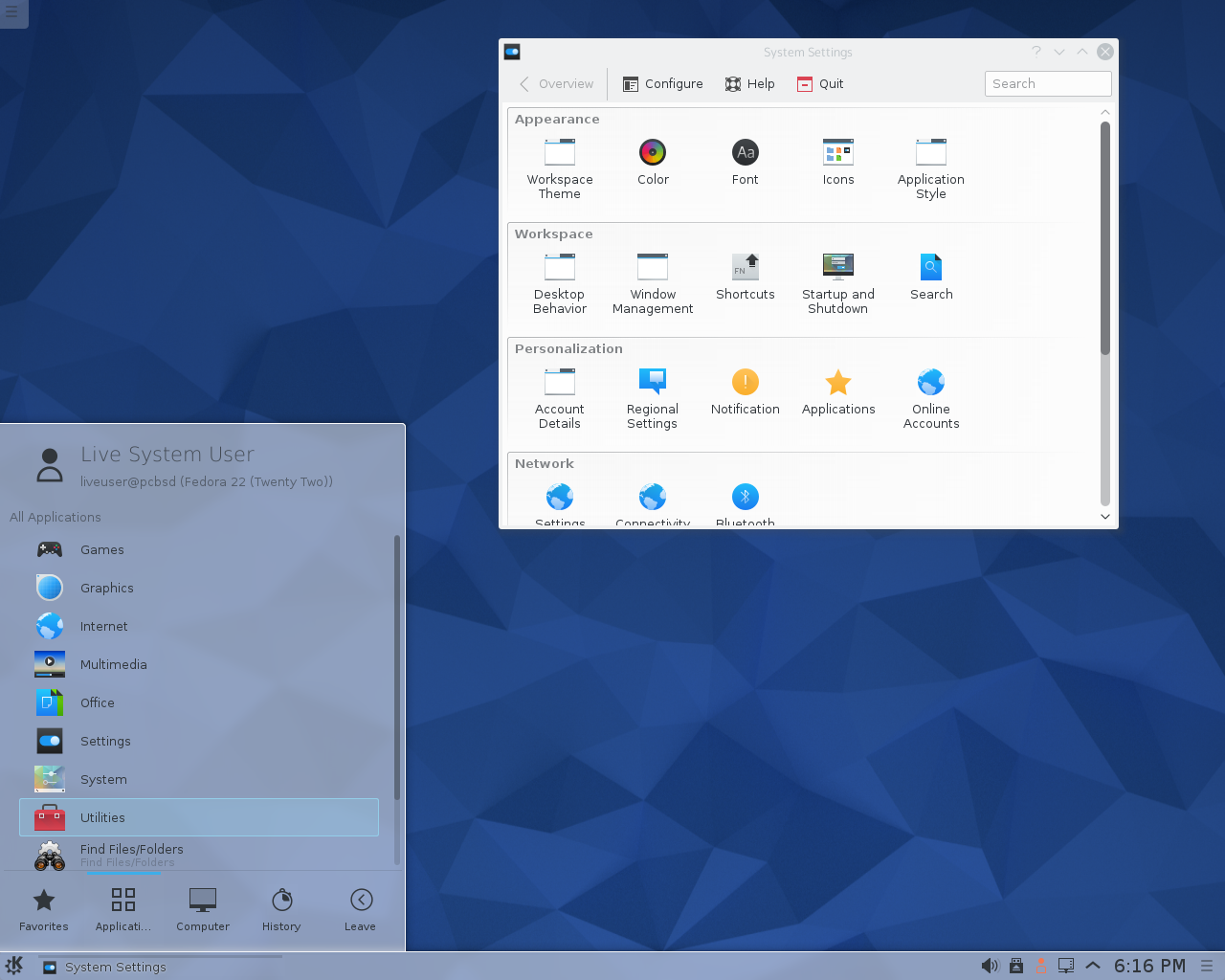This screenshot has width=1225, height=980.
Task: Launch Find Files/Folders from launcher
Action: point(199,855)
